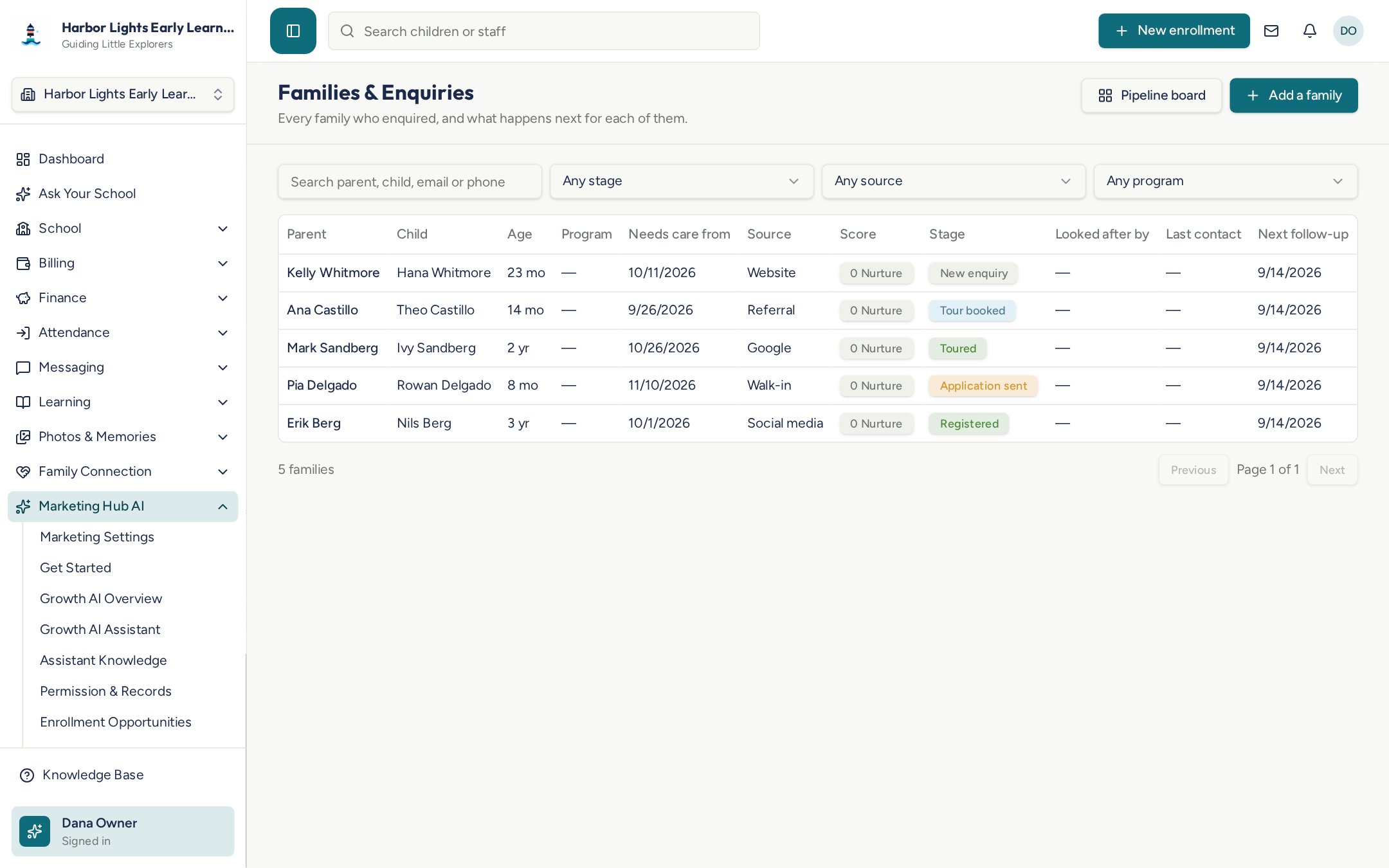
Task: Open the Any program filter
Action: click(x=1226, y=181)
